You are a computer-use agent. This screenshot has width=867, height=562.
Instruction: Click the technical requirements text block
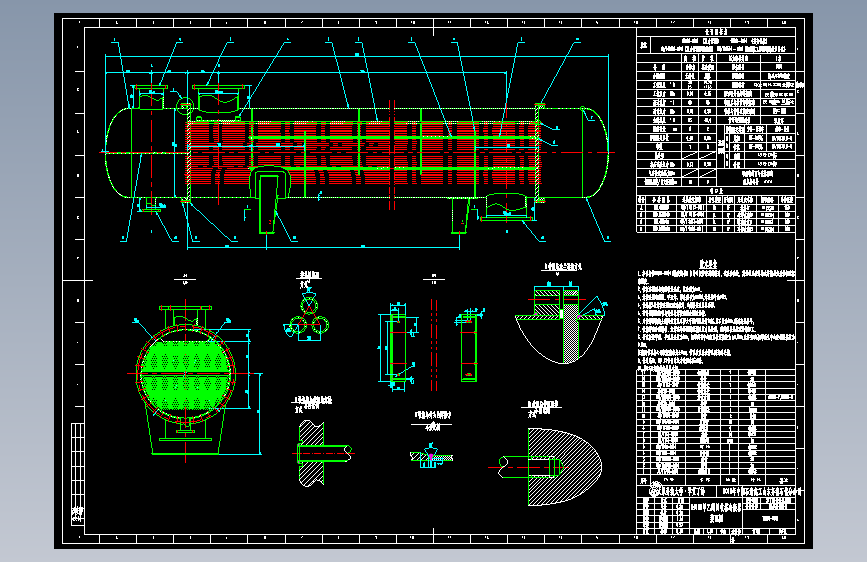point(716,314)
